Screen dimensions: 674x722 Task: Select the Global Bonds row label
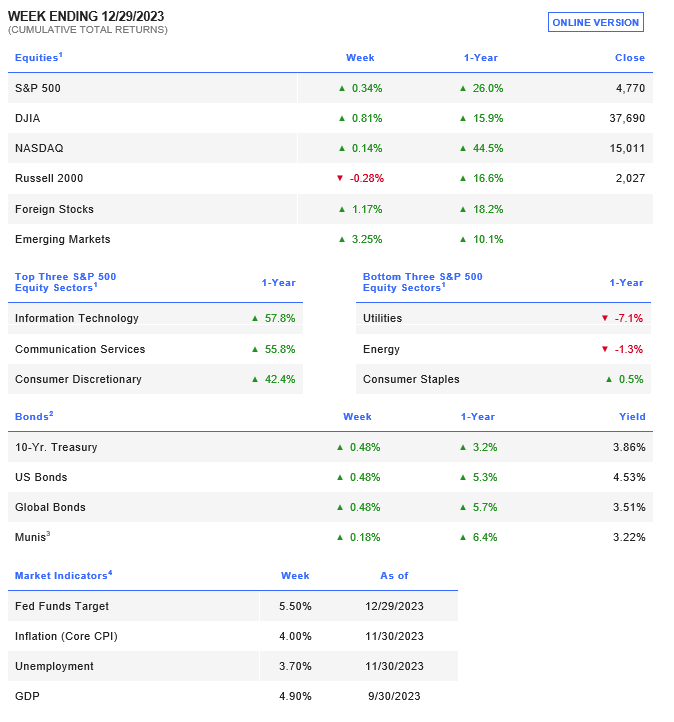(x=50, y=507)
